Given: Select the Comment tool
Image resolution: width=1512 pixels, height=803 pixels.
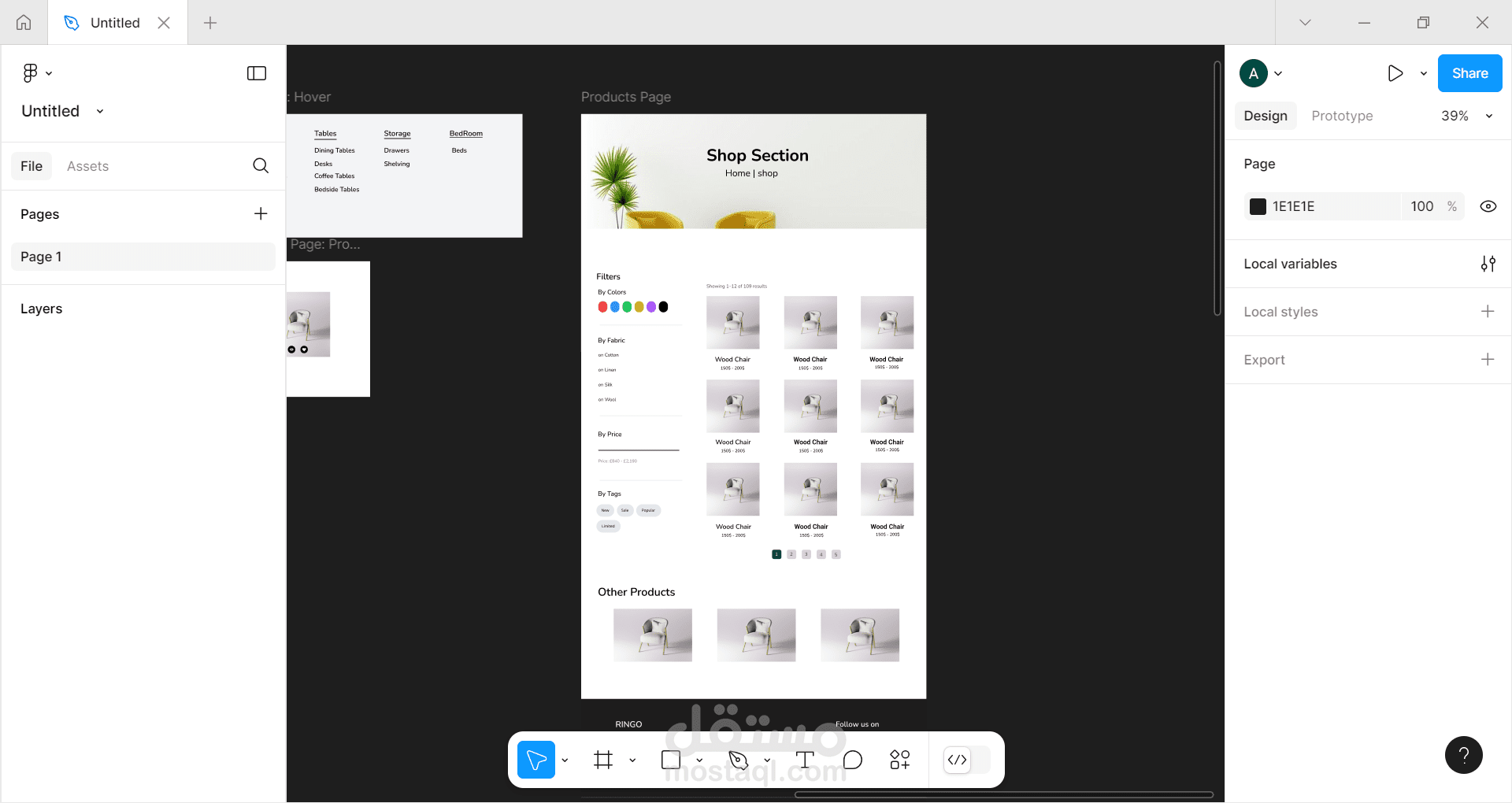Looking at the screenshot, I should (853, 760).
